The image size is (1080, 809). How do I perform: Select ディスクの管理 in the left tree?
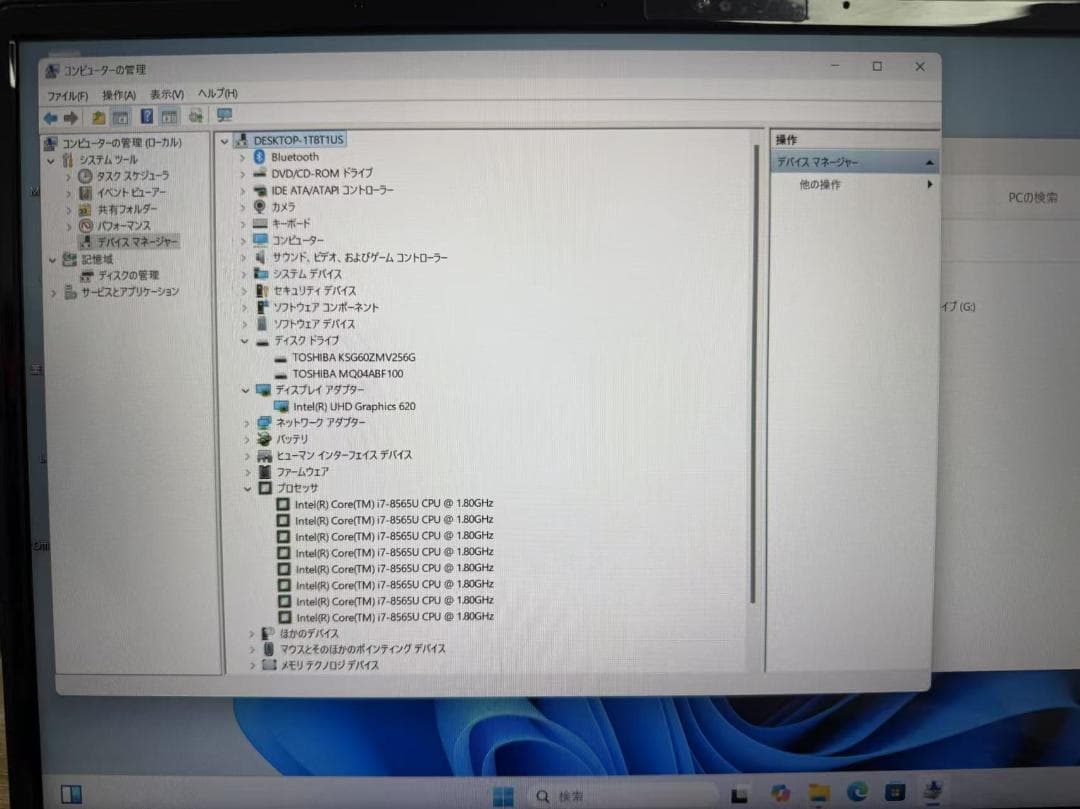[x=128, y=275]
